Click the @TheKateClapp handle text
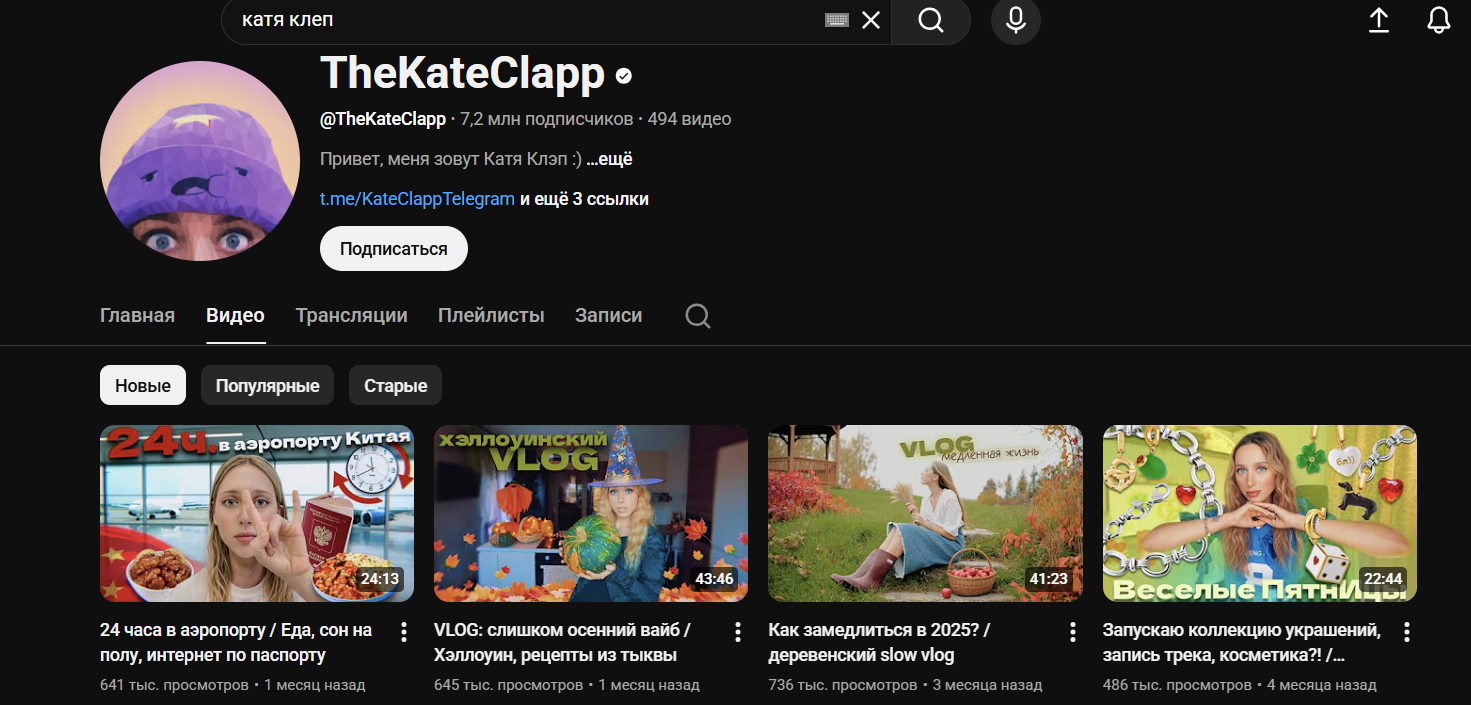The image size is (1471, 705). click(x=383, y=119)
